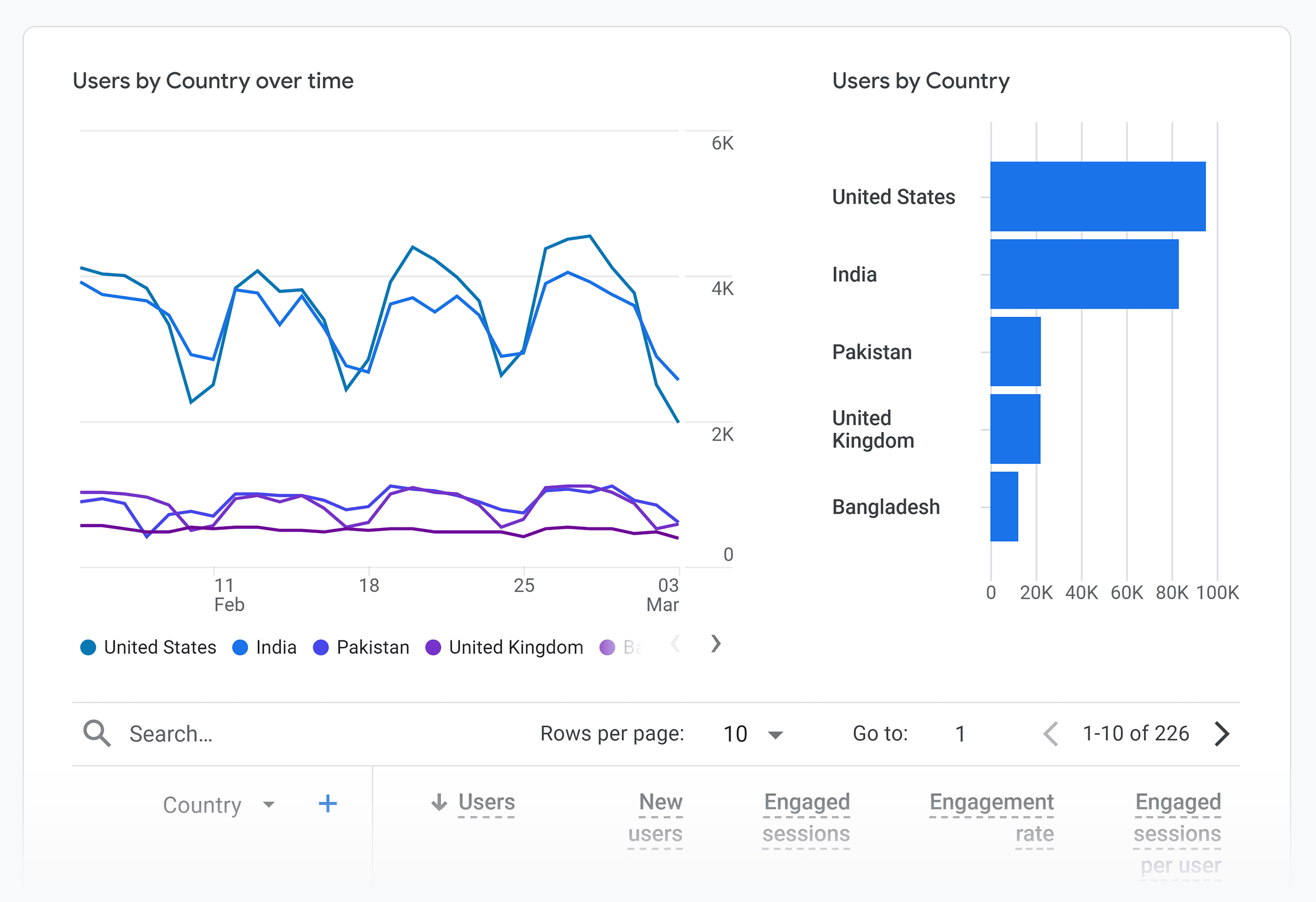Go to previous table page arrow
The width and height of the screenshot is (1316, 902).
pyautogui.click(x=1050, y=734)
